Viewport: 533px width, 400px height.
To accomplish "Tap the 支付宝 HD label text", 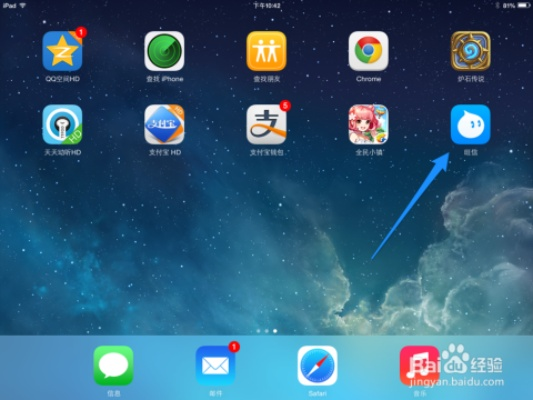I will click(x=165, y=152).
